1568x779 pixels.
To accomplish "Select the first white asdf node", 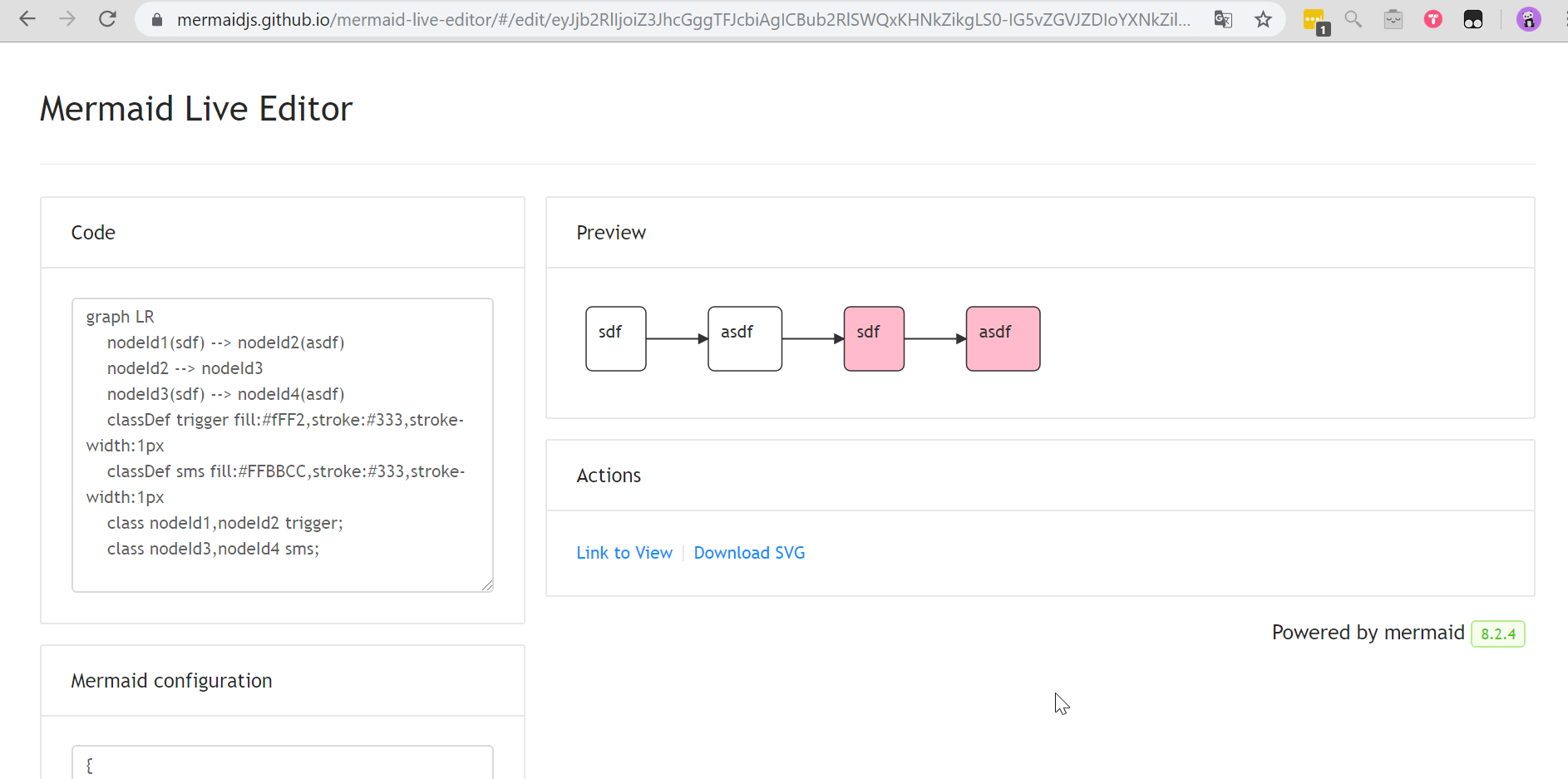I will (x=744, y=338).
